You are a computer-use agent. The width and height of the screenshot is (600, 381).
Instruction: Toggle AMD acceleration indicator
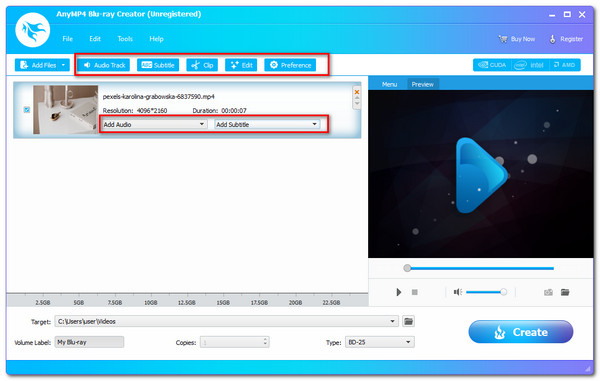pos(564,65)
